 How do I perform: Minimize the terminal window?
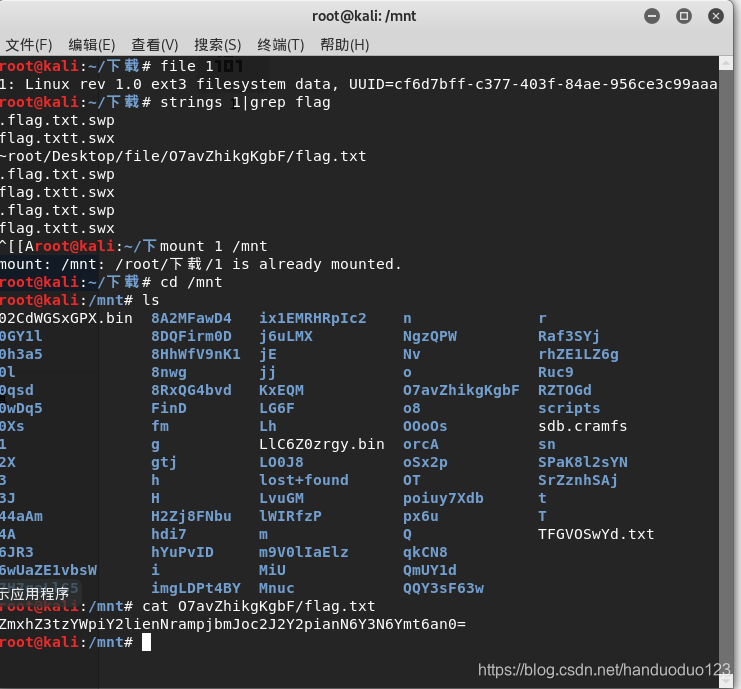click(x=652, y=16)
